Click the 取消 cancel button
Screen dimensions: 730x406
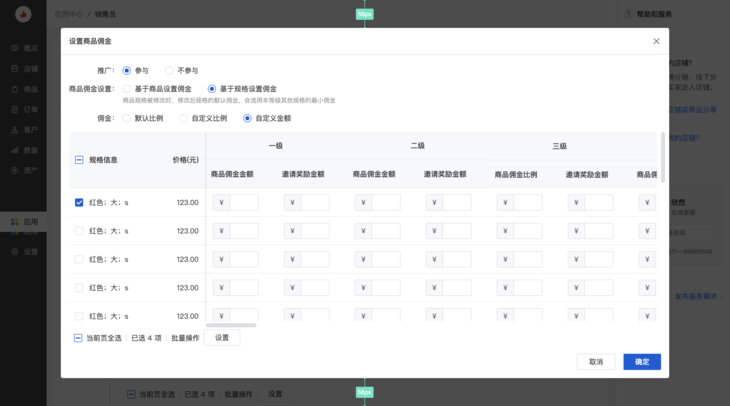pyautogui.click(x=595, y=362)
